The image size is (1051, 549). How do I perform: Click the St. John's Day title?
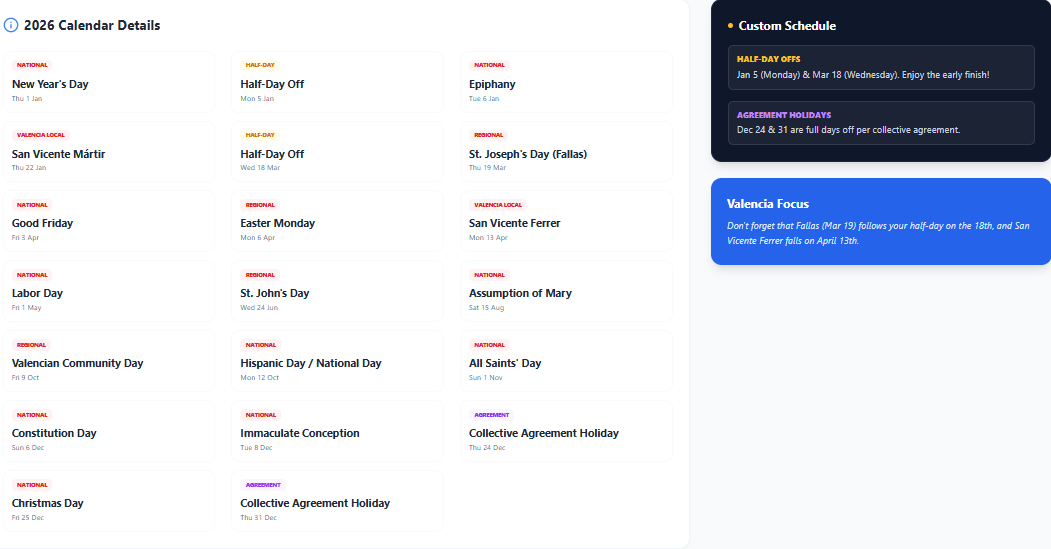pos(275,293)
